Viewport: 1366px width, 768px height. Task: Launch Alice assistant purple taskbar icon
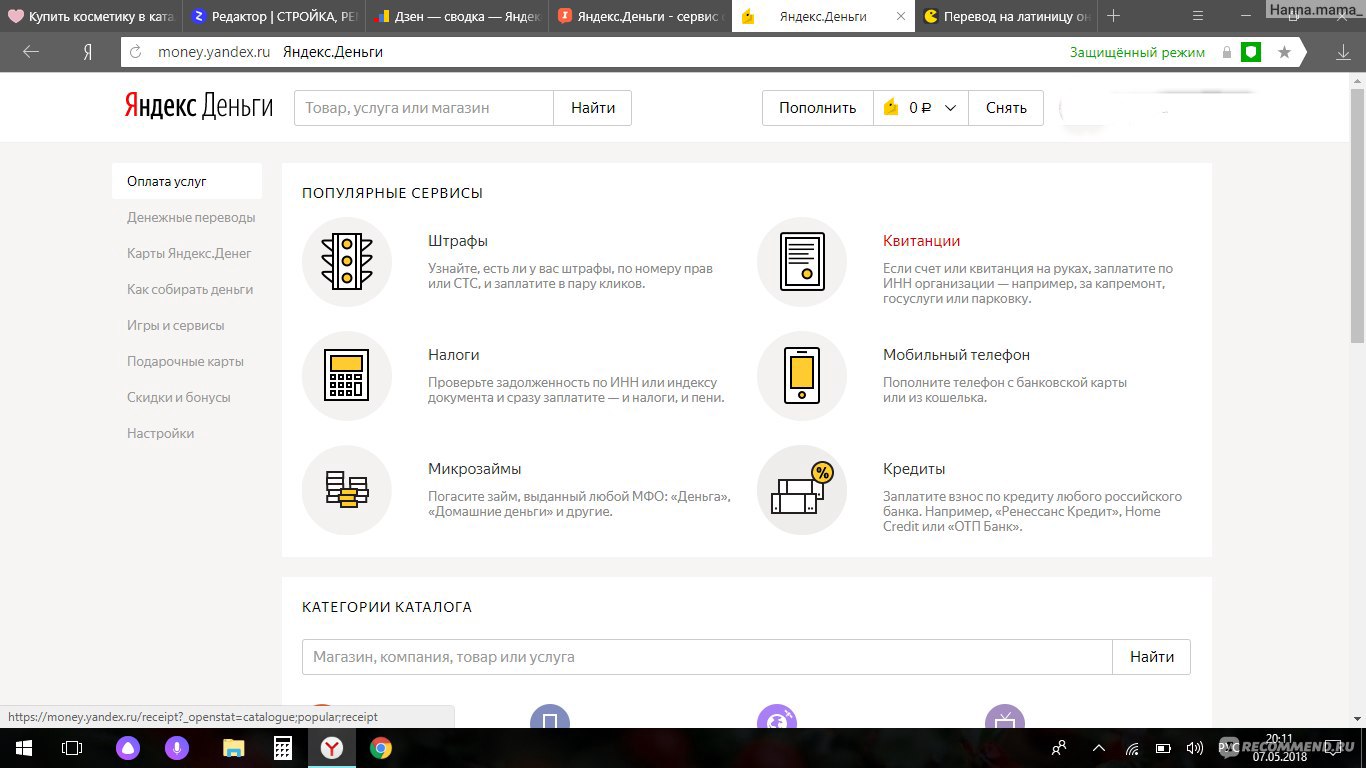(128, 748)
